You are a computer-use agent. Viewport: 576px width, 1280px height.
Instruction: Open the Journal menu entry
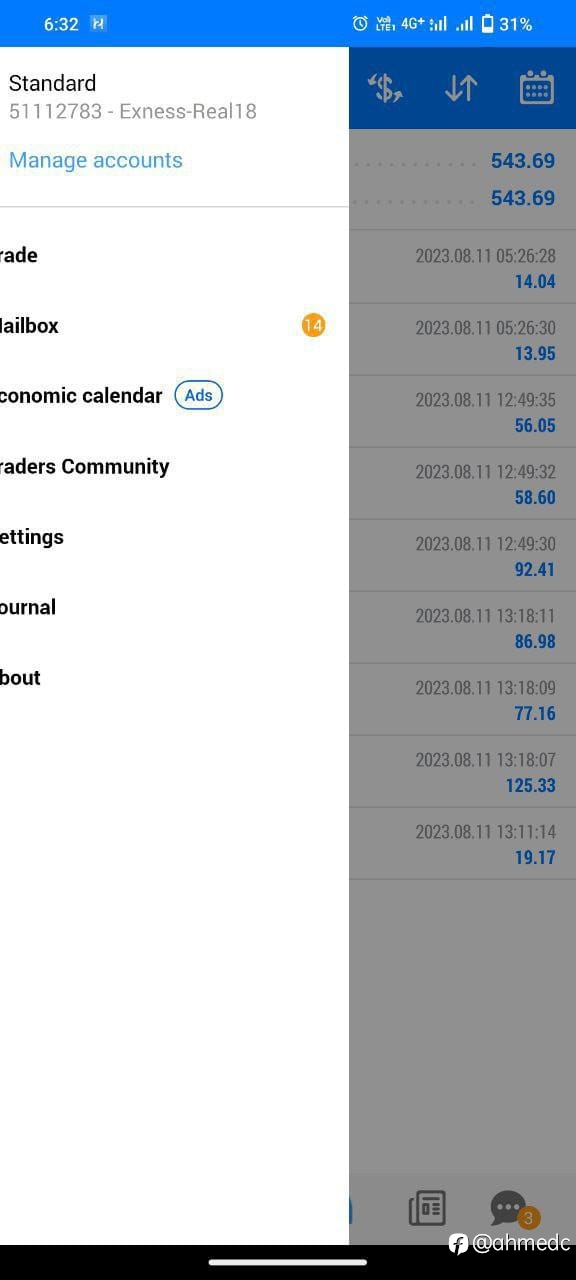click(x=174, y=607)
